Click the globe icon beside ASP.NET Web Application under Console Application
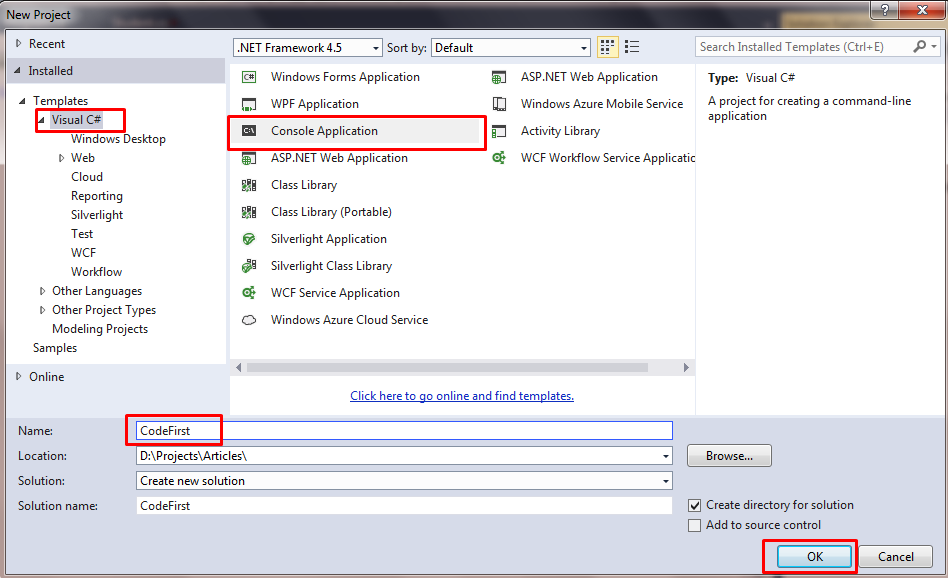948x578 pixels. click(249, 158)
